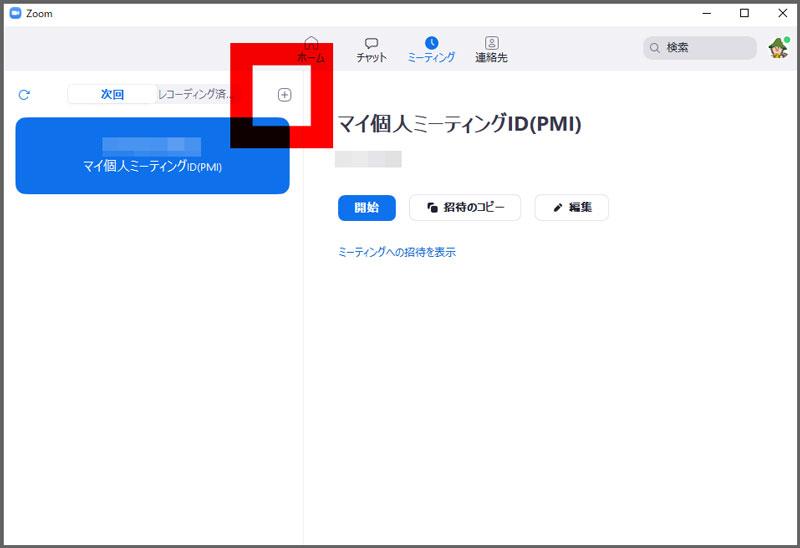
Task: Select the ミーティング tab
Action: (431, 50)
